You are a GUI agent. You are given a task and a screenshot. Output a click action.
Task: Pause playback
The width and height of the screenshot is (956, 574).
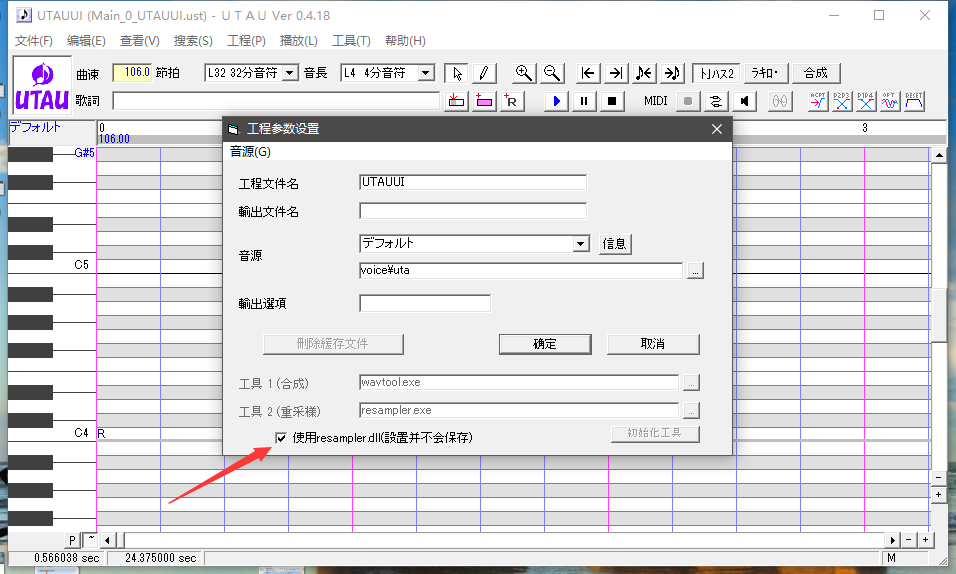584,101
